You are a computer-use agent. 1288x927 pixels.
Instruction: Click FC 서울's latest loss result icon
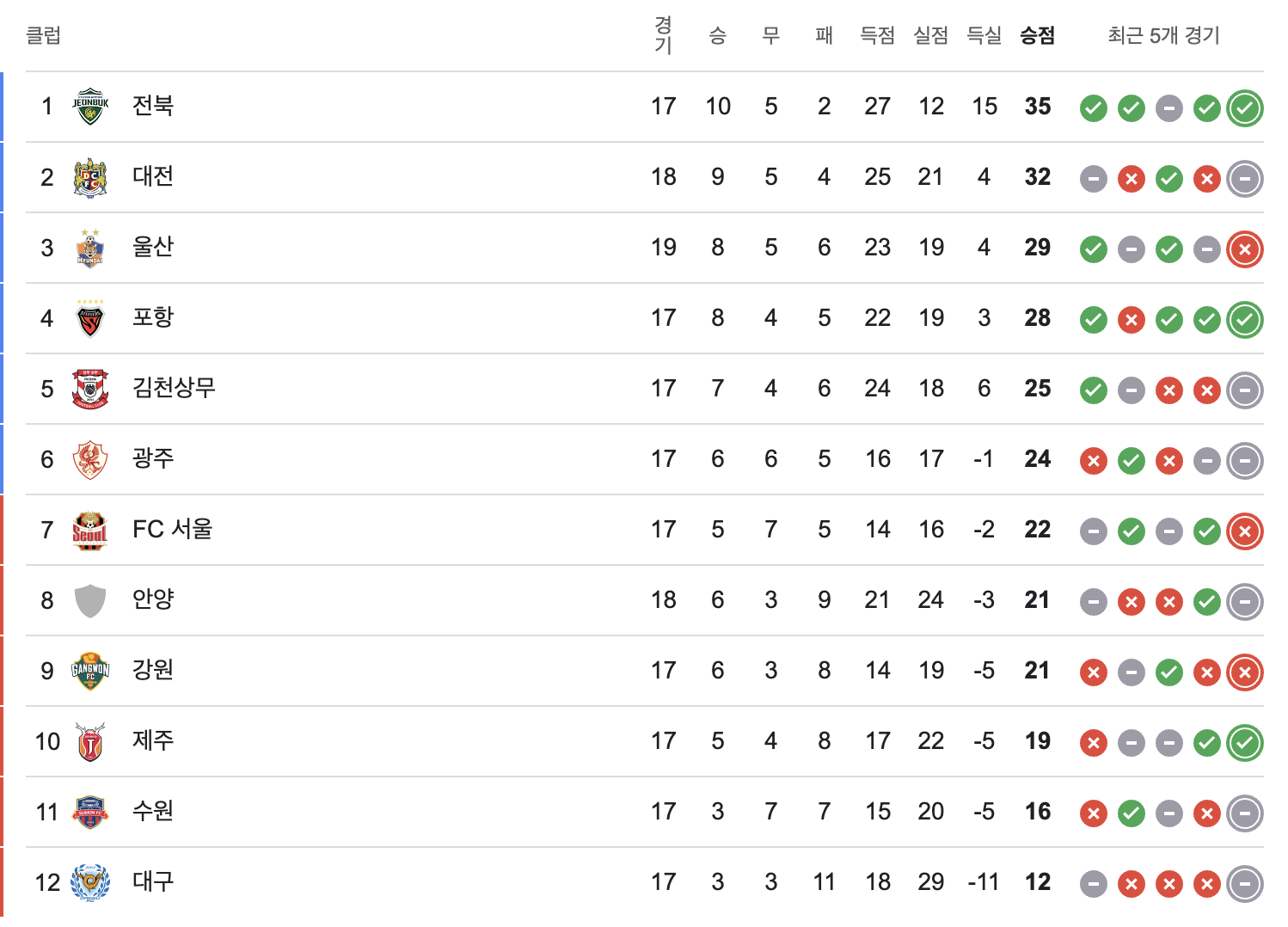(x=1245, y=531)
